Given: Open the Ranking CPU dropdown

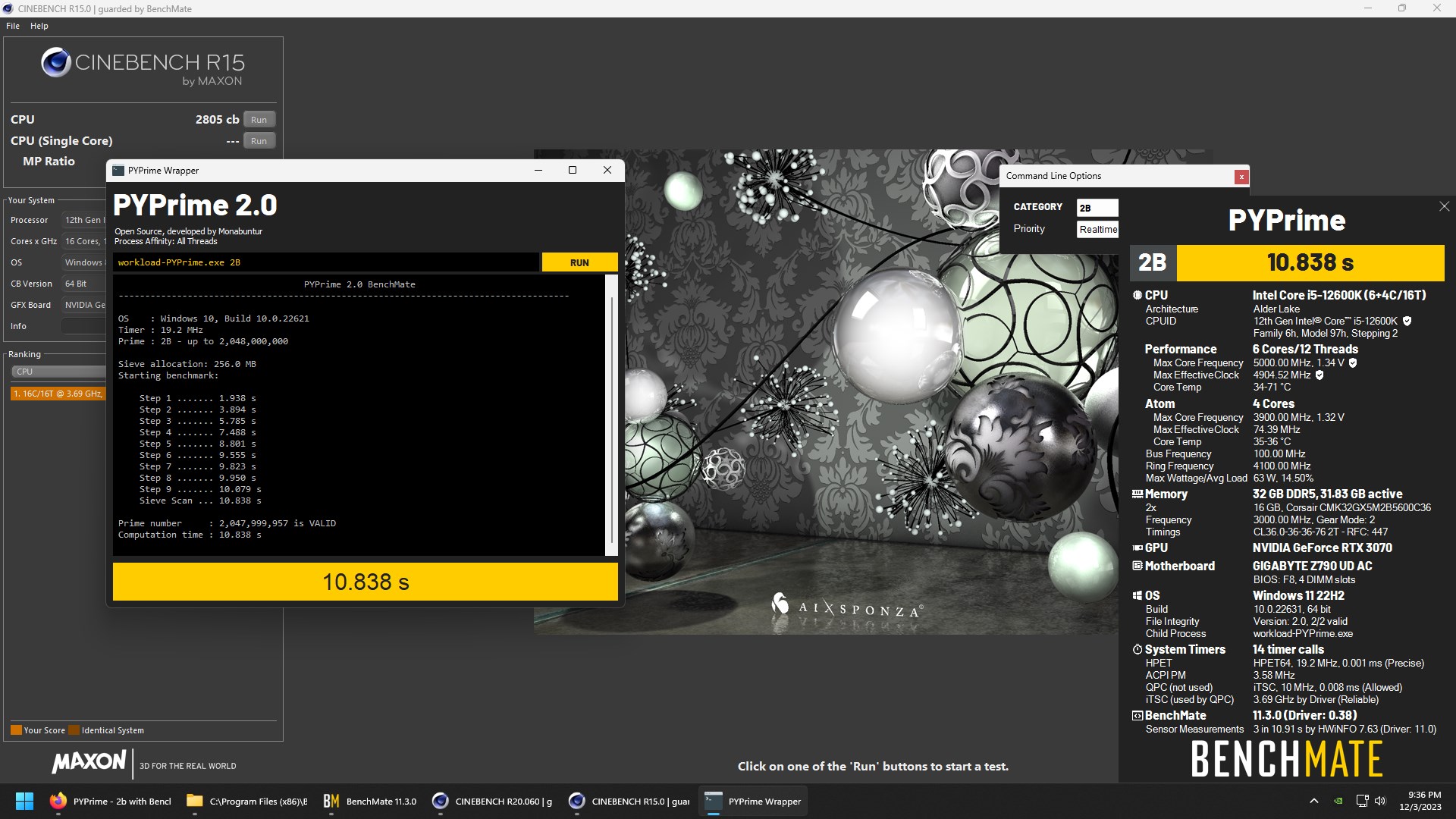Looking at the screenshot, I should (59, 372).
